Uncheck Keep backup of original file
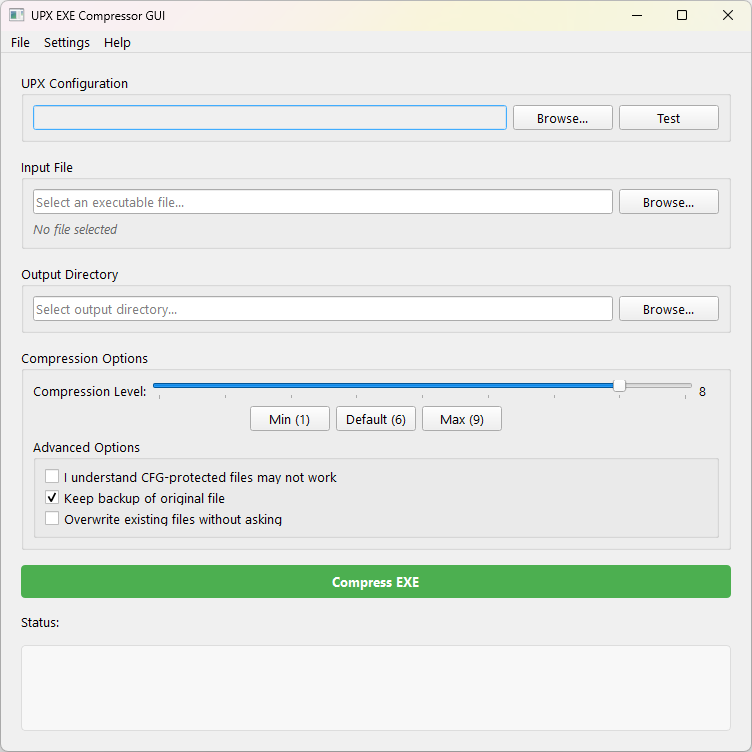The width and height of the screenshot is (752, 752). (x=52, y=498)
